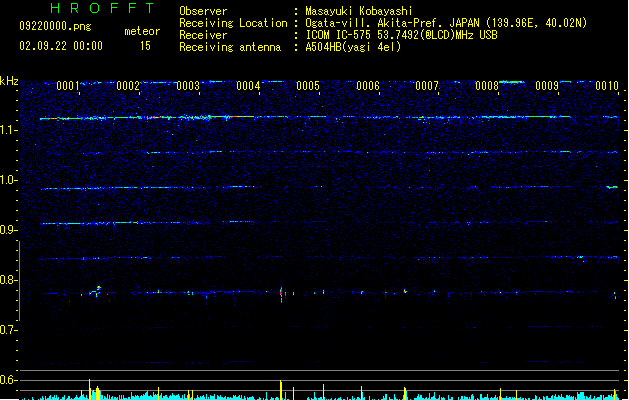Click the 0.6 frequency axis label
Viewport: 629px width, 400px height.
pyautogui.click(x=9, y=380)
